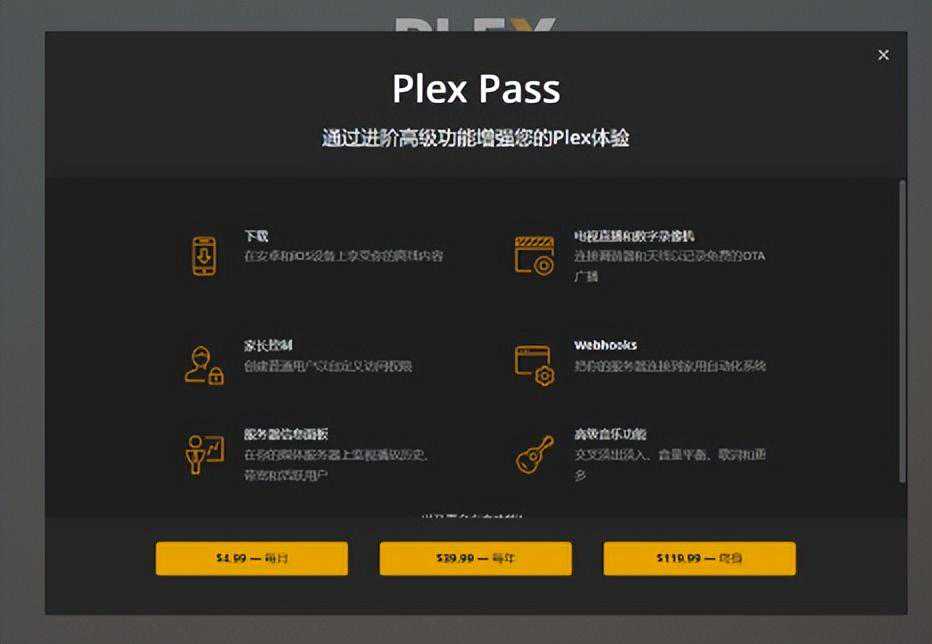This screenshot has height=644, width=932.
Task: Click the server dashboard presenter icon
Action: (x=204, y=454)
